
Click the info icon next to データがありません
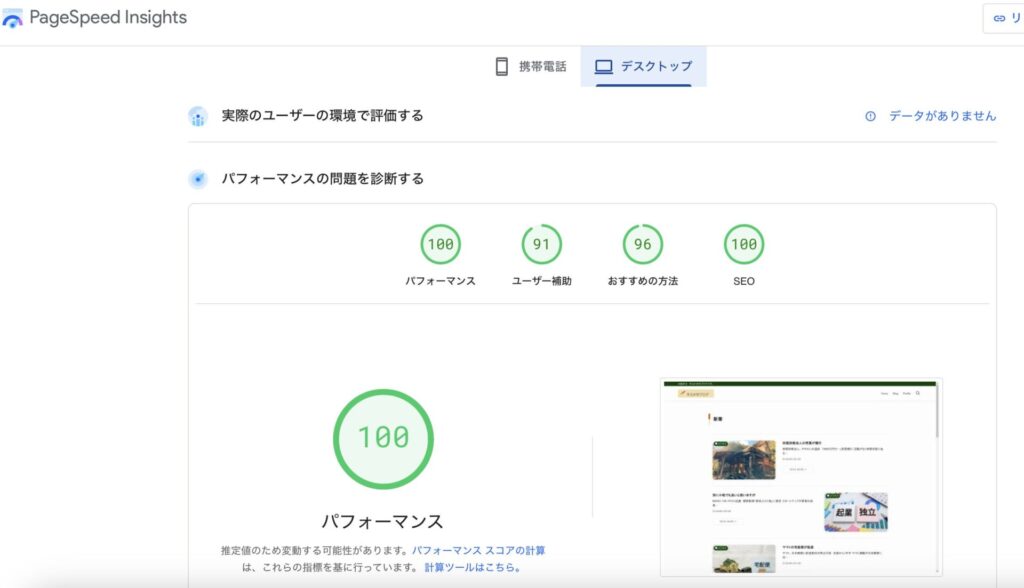coord(870,116)
